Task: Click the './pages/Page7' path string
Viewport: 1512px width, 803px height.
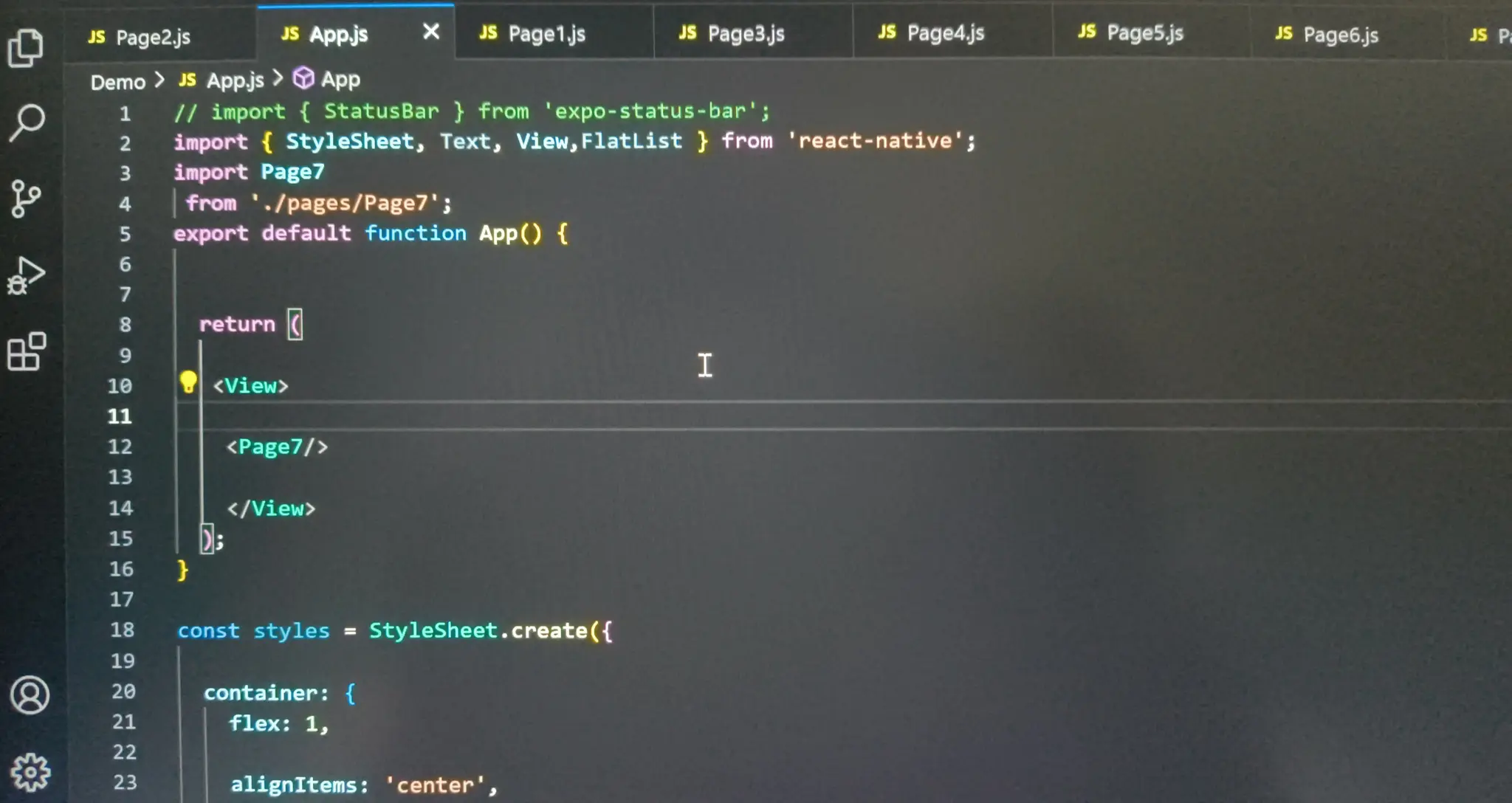Action: [x=345, y=202]
